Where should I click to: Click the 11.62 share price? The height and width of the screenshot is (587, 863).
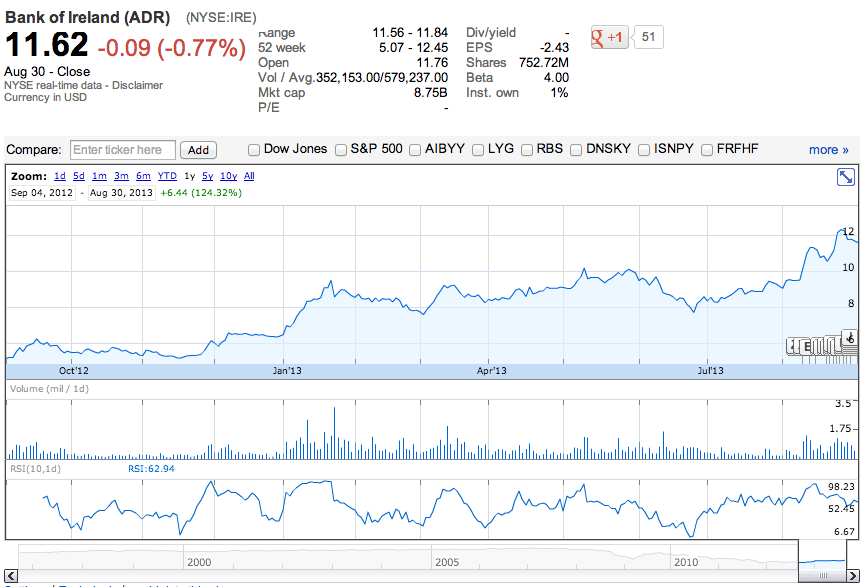[x=46, y=45]
